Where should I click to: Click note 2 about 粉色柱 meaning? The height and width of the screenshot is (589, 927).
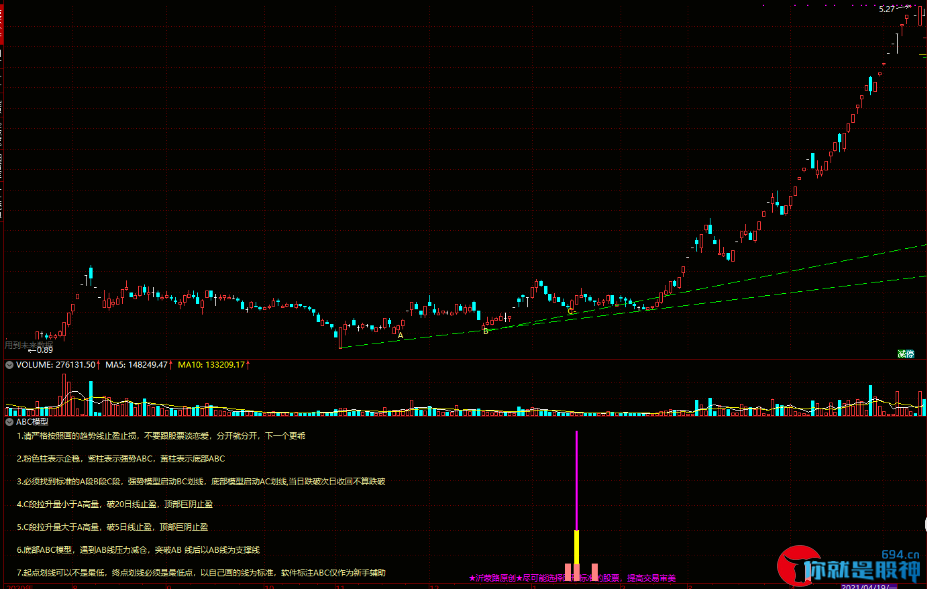click(x=121, y=459)
